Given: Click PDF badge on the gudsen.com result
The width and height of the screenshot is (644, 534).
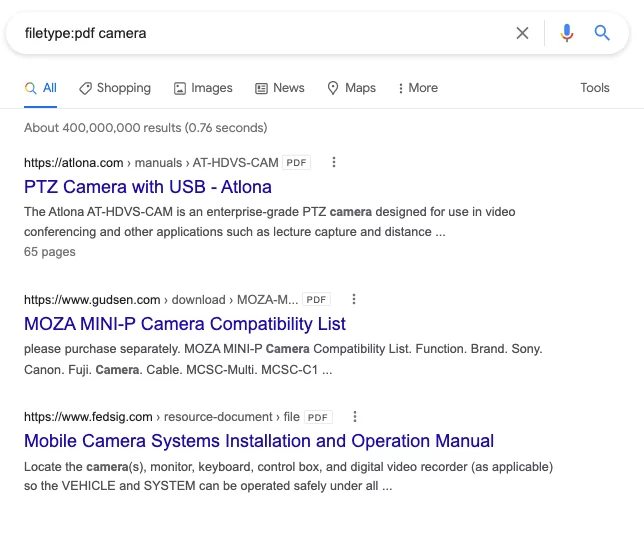Looking at the screenshot, I should point(316,299).
